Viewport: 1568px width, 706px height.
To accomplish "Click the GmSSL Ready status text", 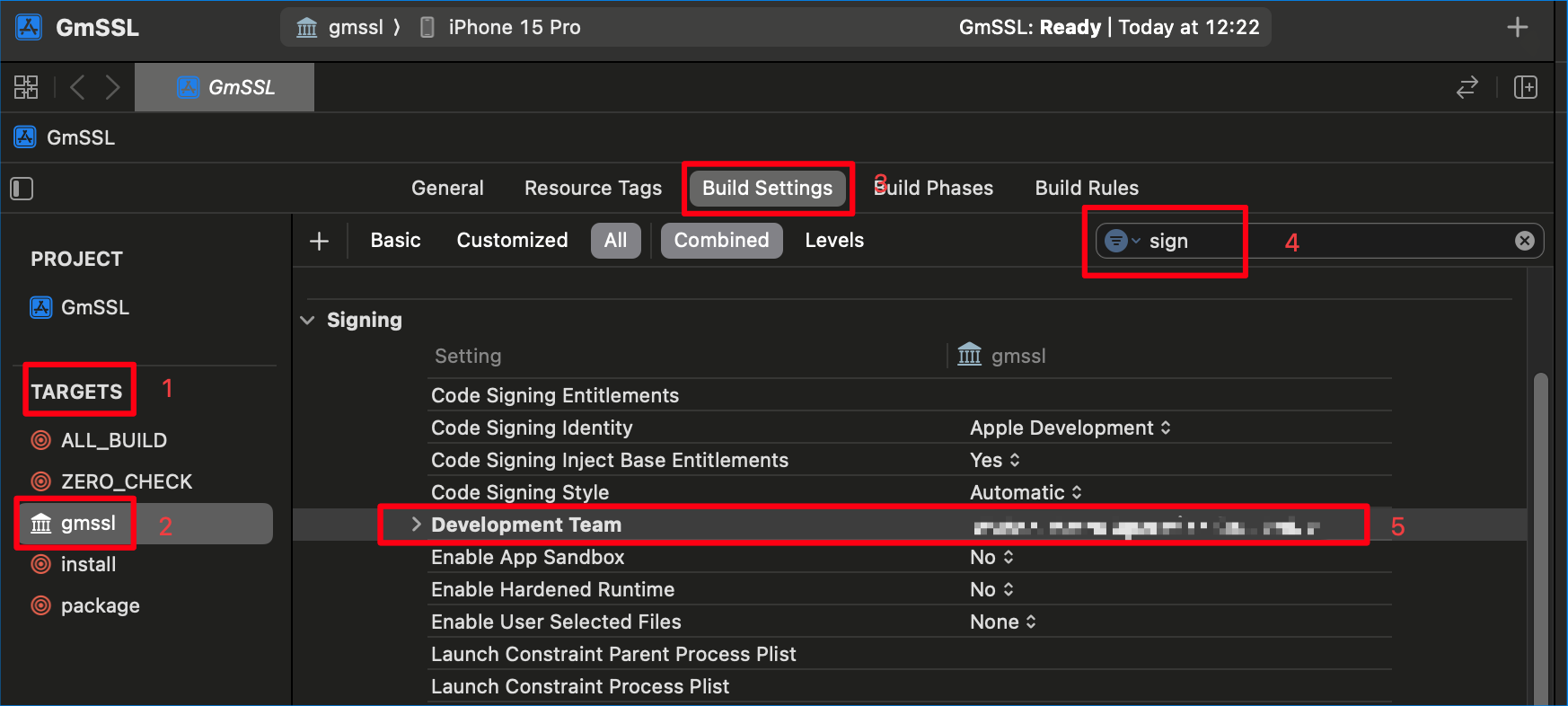I will (x=1109, y=27).
